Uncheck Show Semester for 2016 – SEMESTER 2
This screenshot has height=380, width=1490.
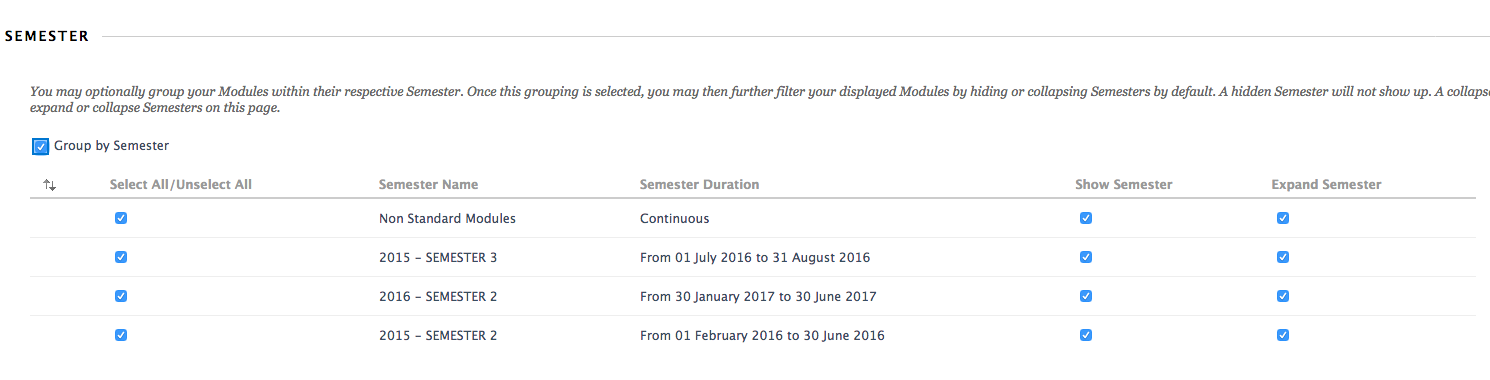(1086, 296)
